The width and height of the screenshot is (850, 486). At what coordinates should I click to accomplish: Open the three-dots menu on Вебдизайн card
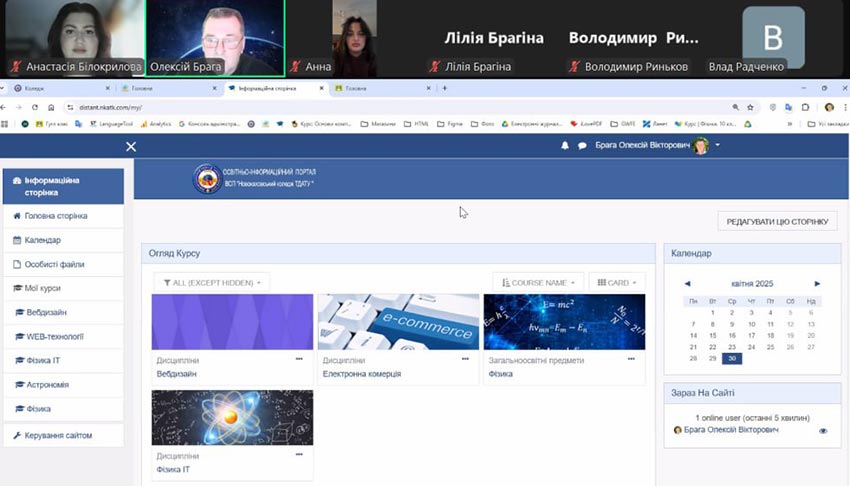(299, 358)
